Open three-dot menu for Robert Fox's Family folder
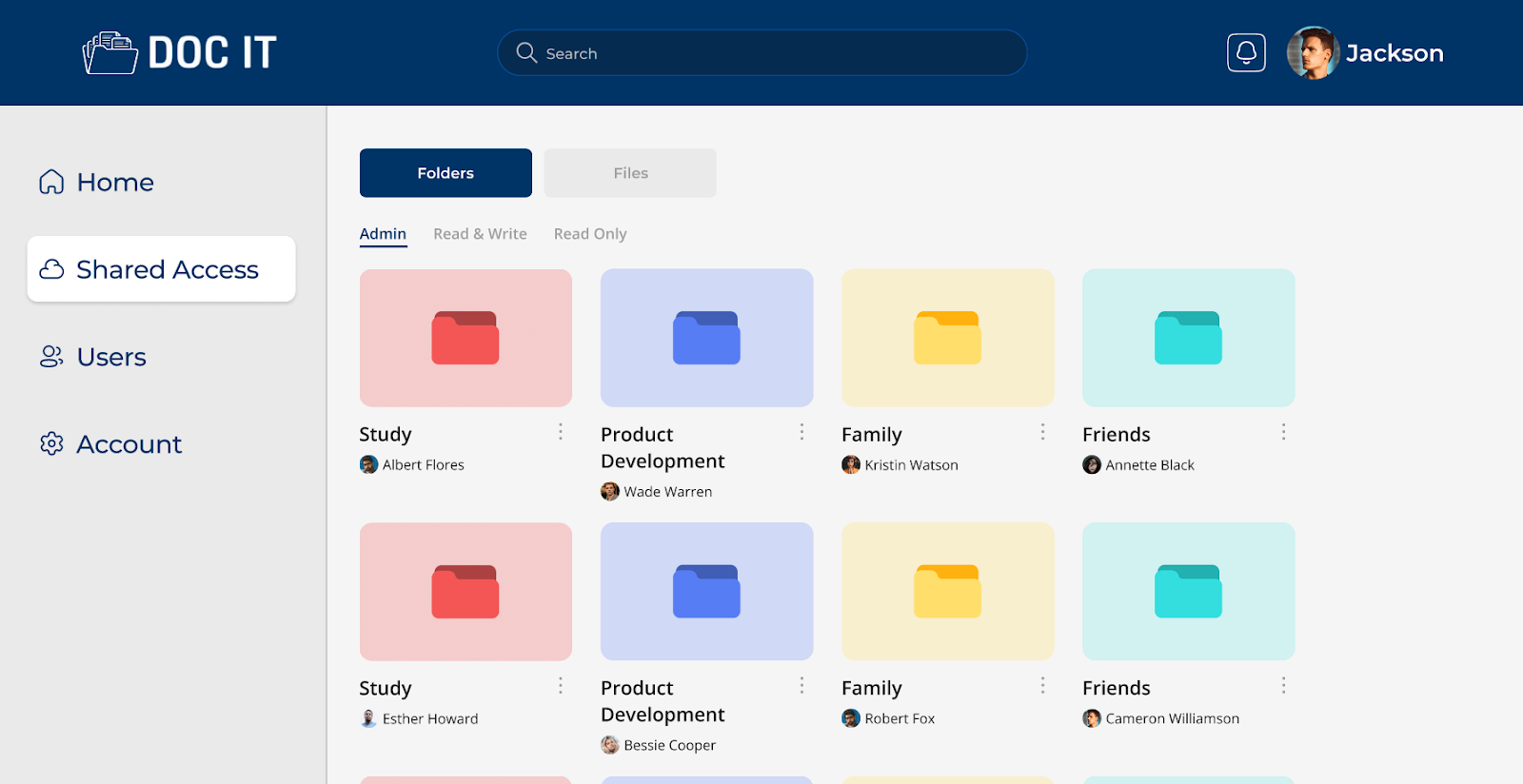 coord(1042,686)
